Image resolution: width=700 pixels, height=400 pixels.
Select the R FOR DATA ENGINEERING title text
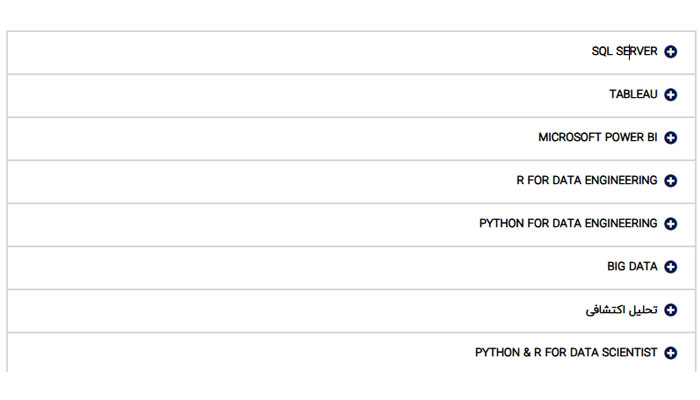coord(586,180)
